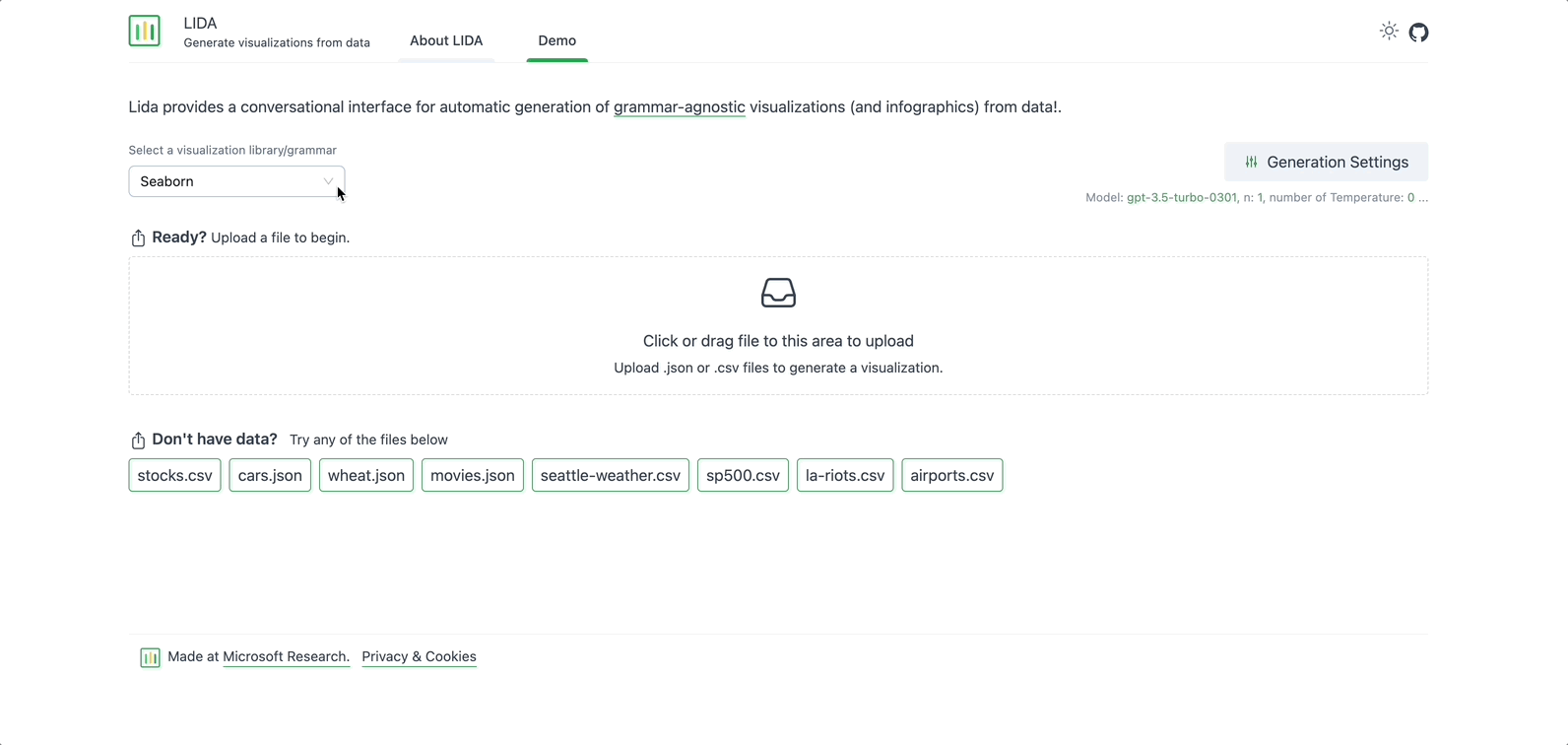Choose the cars.json sample file
1568x745 pixels.
270,475
